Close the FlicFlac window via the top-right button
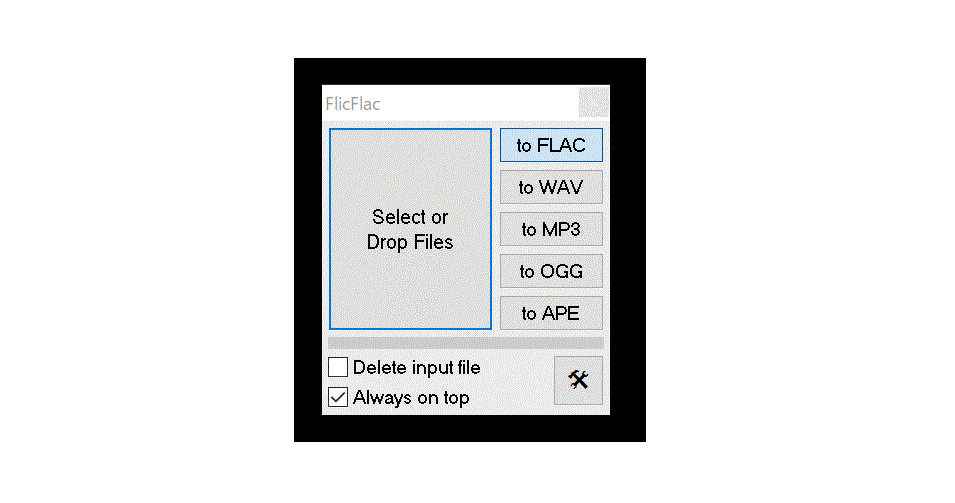955x503 pixels. pyautogui.click(x=593, y=102)
